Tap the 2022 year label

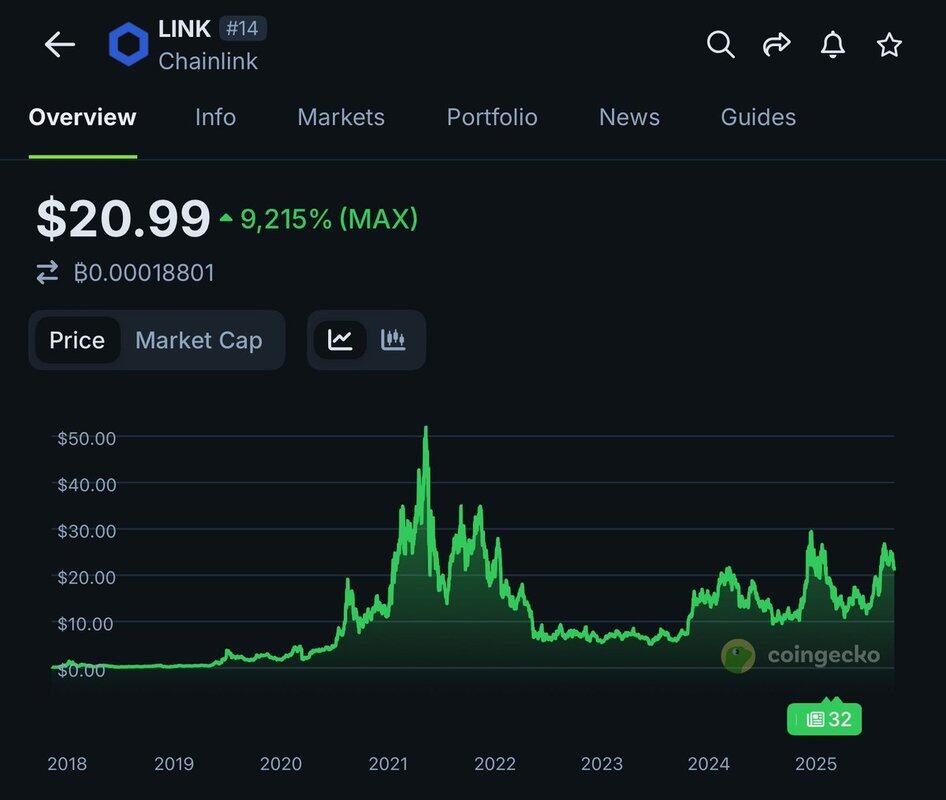495,764
